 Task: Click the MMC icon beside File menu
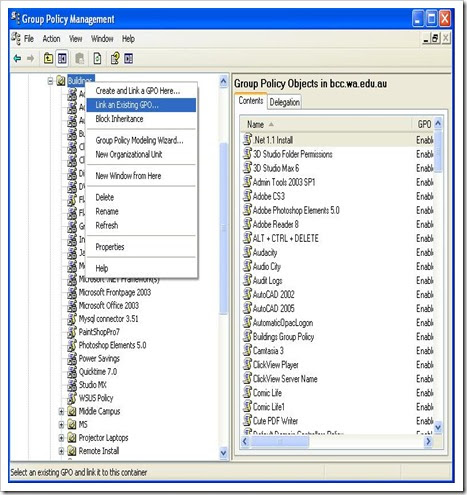(16, 38)
